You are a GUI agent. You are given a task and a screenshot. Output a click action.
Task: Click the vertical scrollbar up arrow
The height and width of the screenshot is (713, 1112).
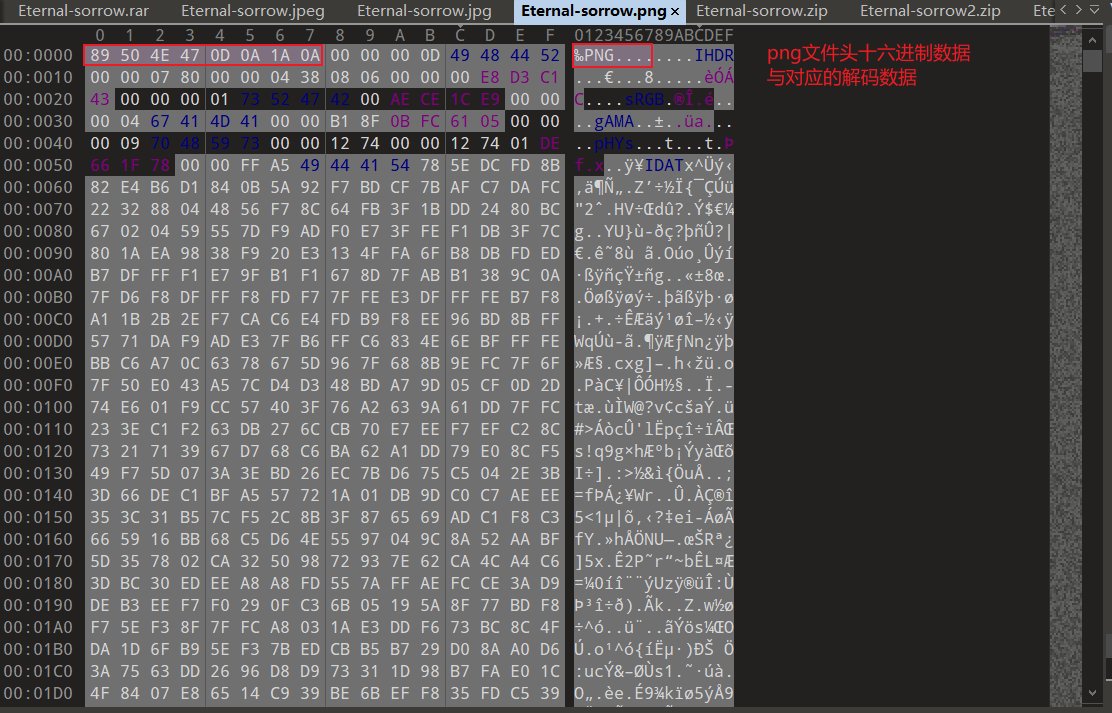[x=1092, y=40]
